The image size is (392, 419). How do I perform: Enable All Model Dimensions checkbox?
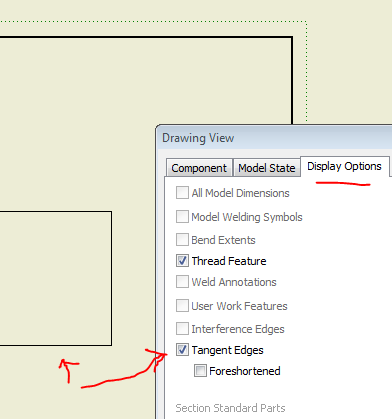pos(182,193)
